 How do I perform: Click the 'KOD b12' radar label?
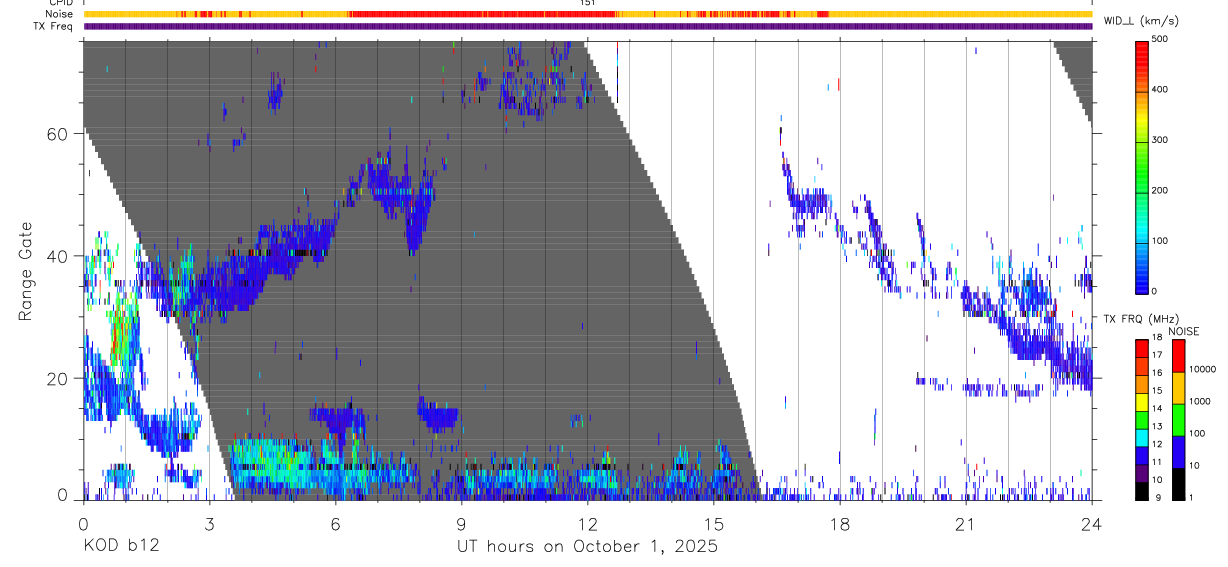120,547
